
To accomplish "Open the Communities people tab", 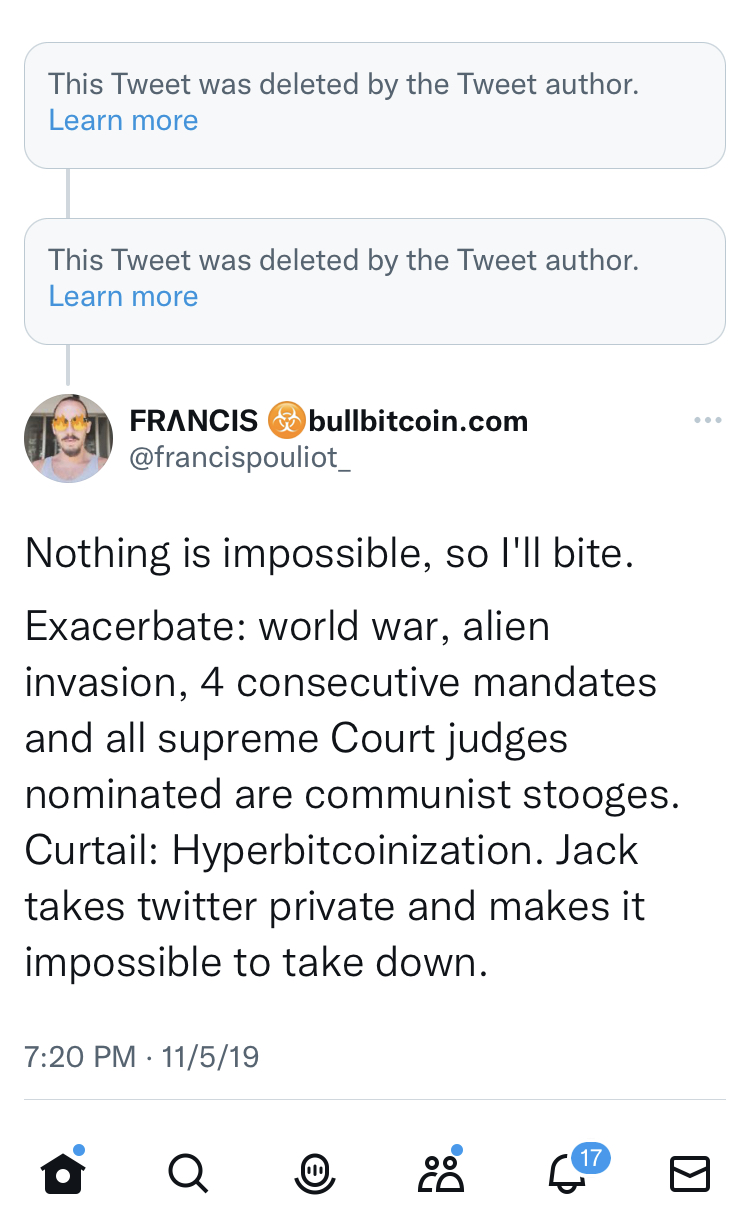I will tap(440, 1173).
